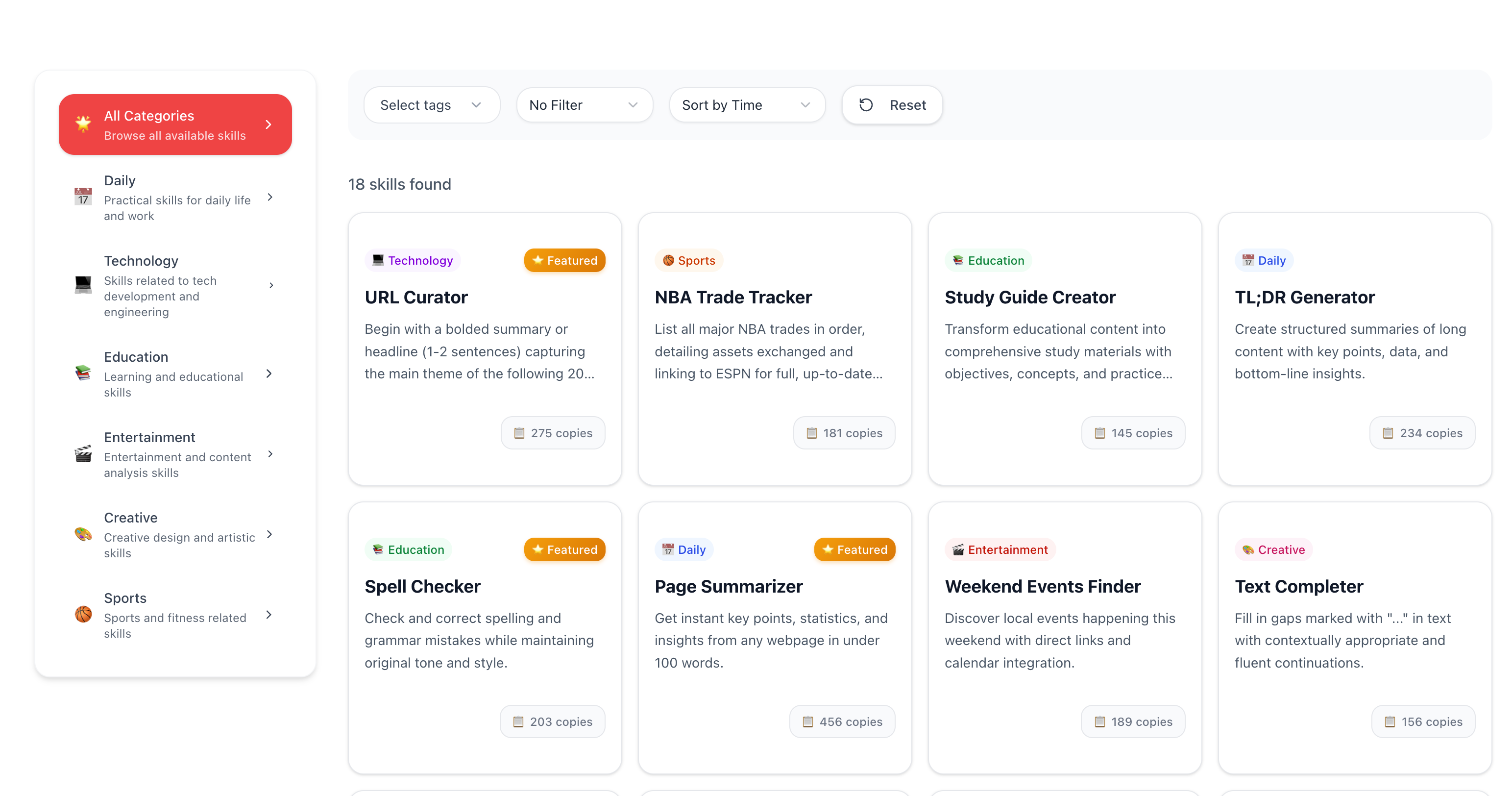The height and width of the screenshot is (796, 1512).
Task: Click the calendar icon beside Daily category
Action: [83, 197]
